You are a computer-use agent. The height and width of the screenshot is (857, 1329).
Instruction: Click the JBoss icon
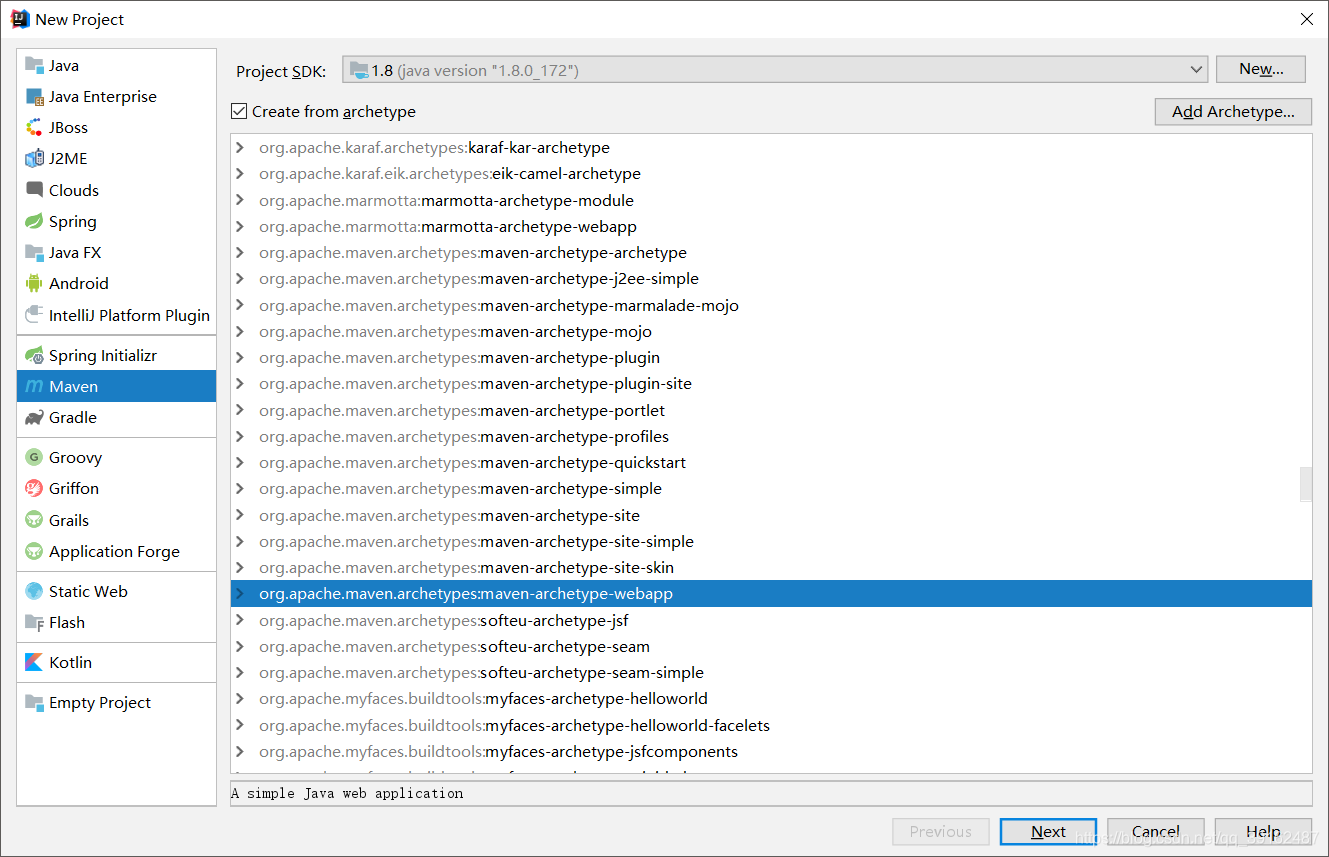point(34,127)
